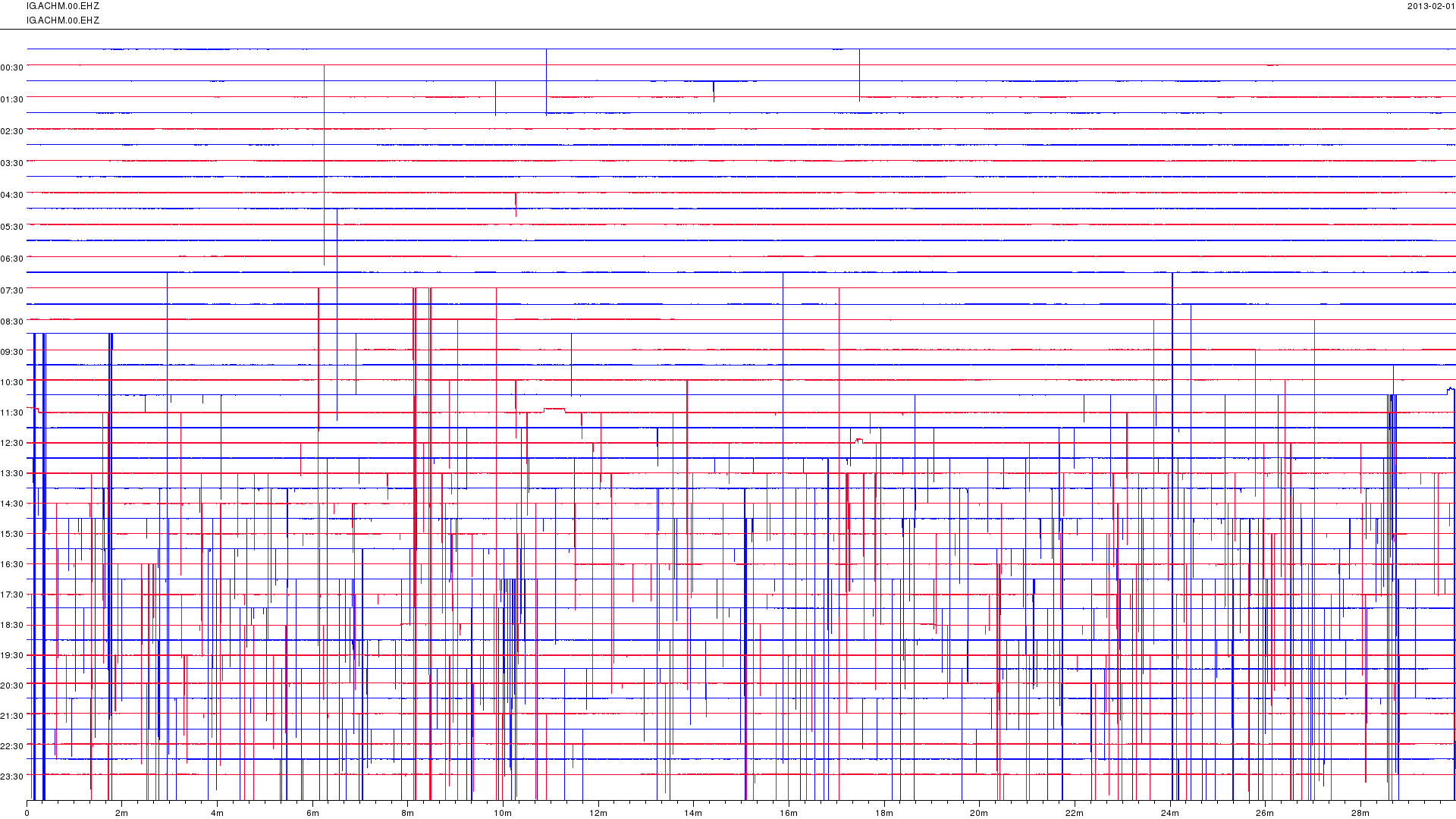1456x819 pixels.
Task: Click the 24m minute axis label
Action: [1170, 814]
